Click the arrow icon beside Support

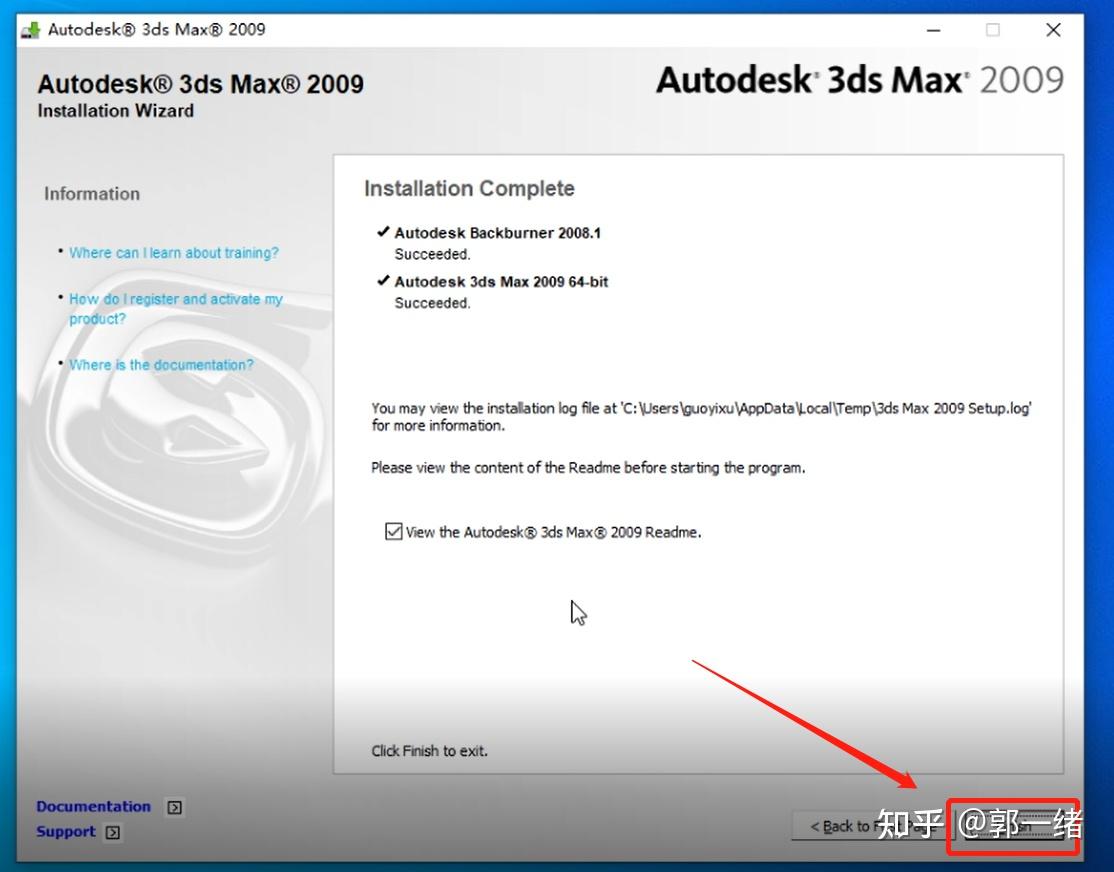point(112,832)
